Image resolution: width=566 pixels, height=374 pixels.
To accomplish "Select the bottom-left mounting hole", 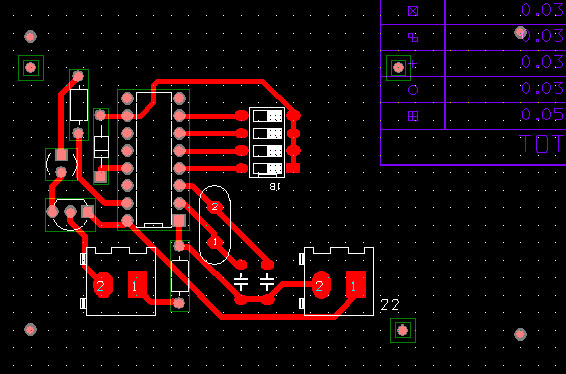I will tap(30, 329).
